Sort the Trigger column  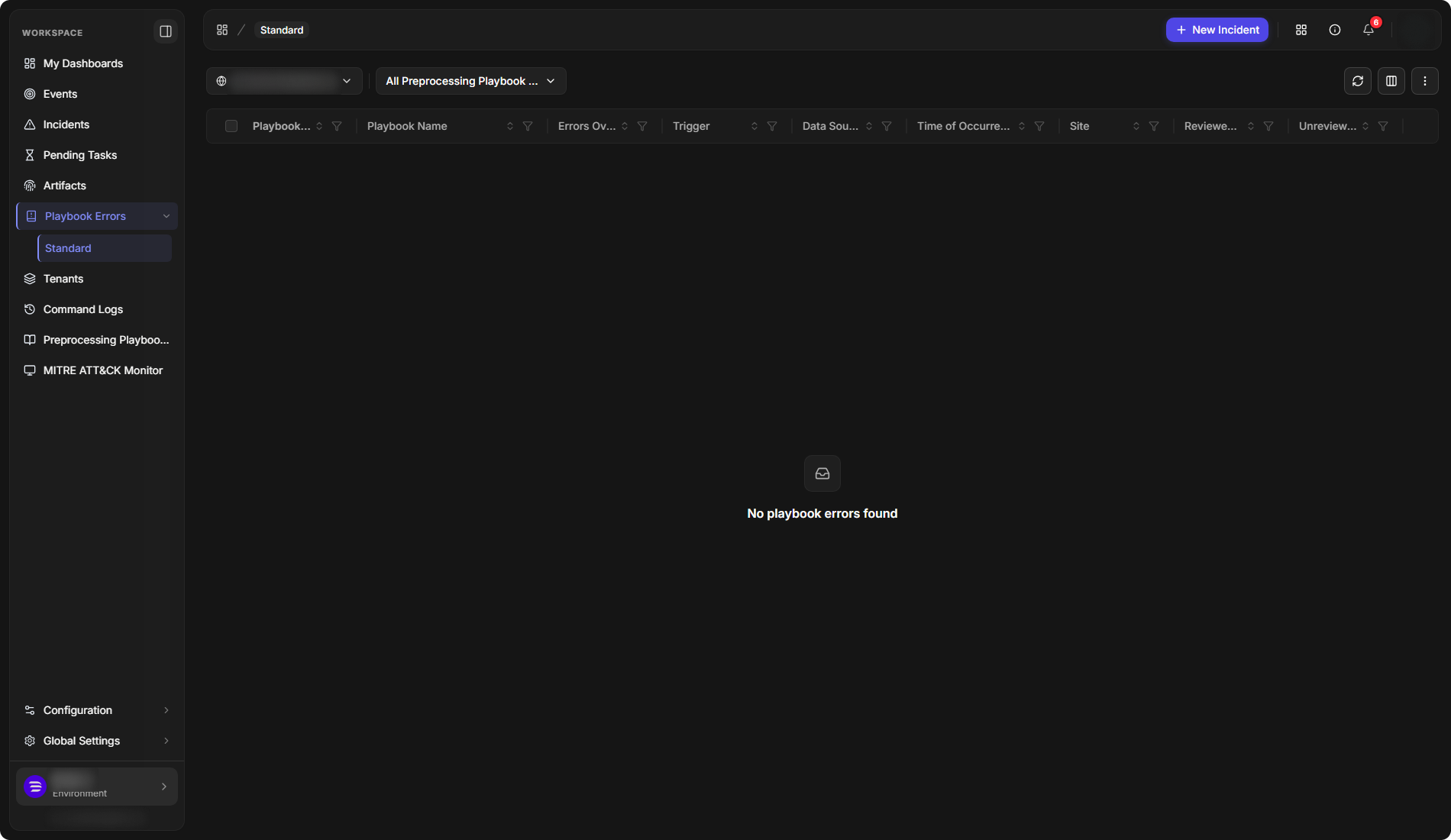pos(755,126)
